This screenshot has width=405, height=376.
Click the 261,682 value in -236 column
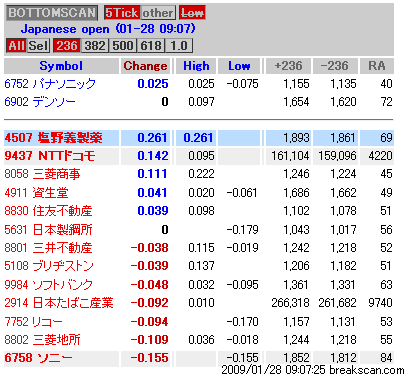[x=337, y=302]
